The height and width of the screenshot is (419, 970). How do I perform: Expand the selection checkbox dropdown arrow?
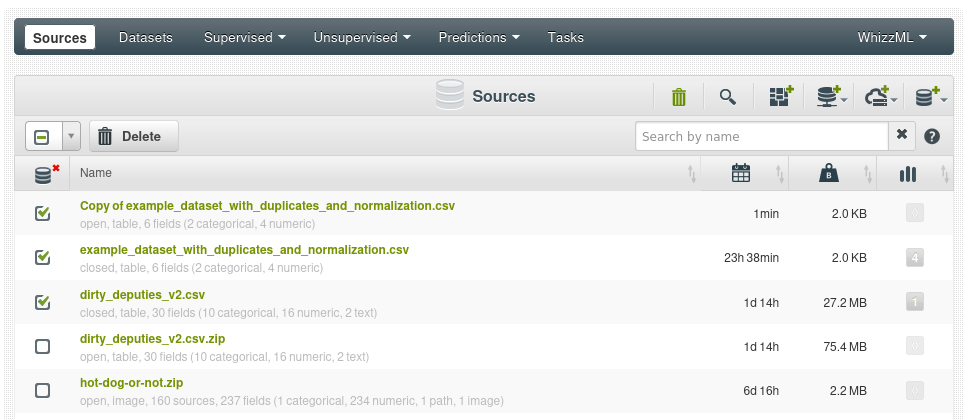click(71, 136)
